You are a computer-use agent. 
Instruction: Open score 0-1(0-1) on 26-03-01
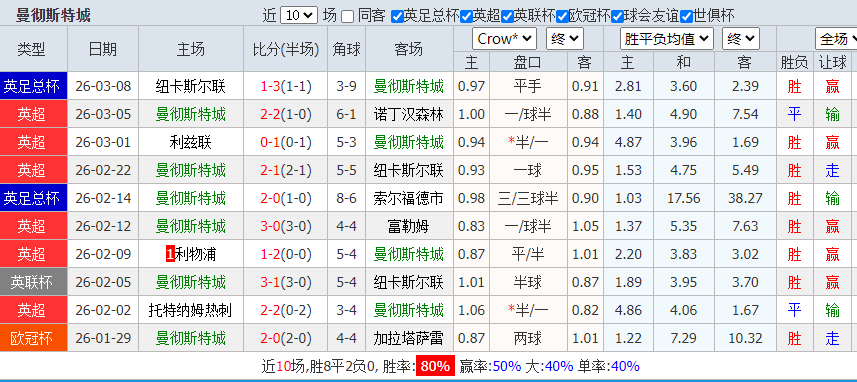(x=286, y=143)
